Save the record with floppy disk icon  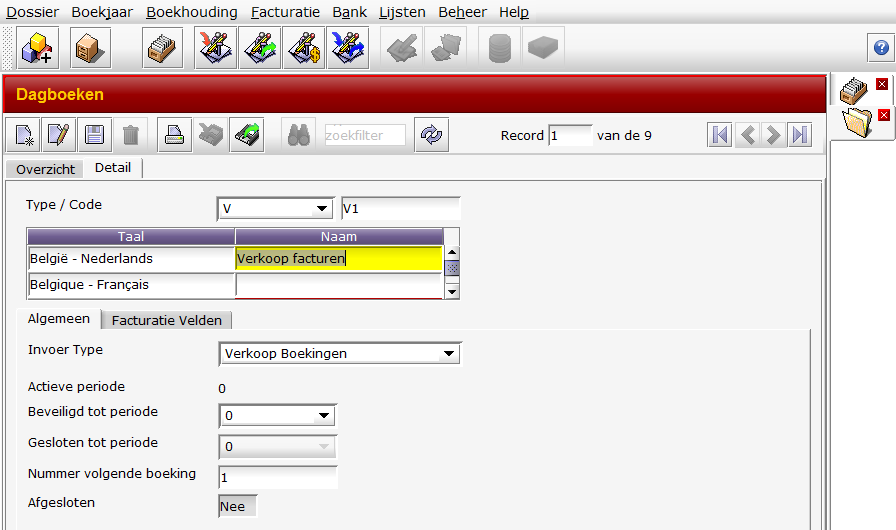coord(94,135)
